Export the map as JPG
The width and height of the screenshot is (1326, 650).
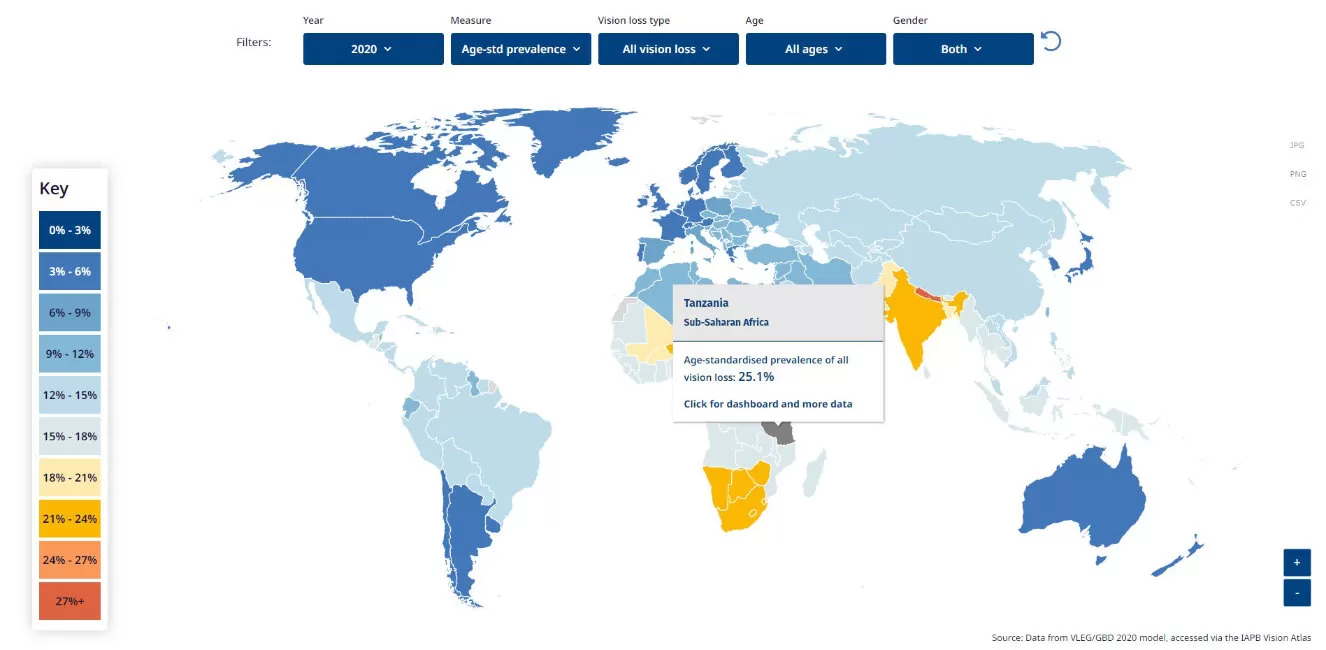coord(1297,145)
